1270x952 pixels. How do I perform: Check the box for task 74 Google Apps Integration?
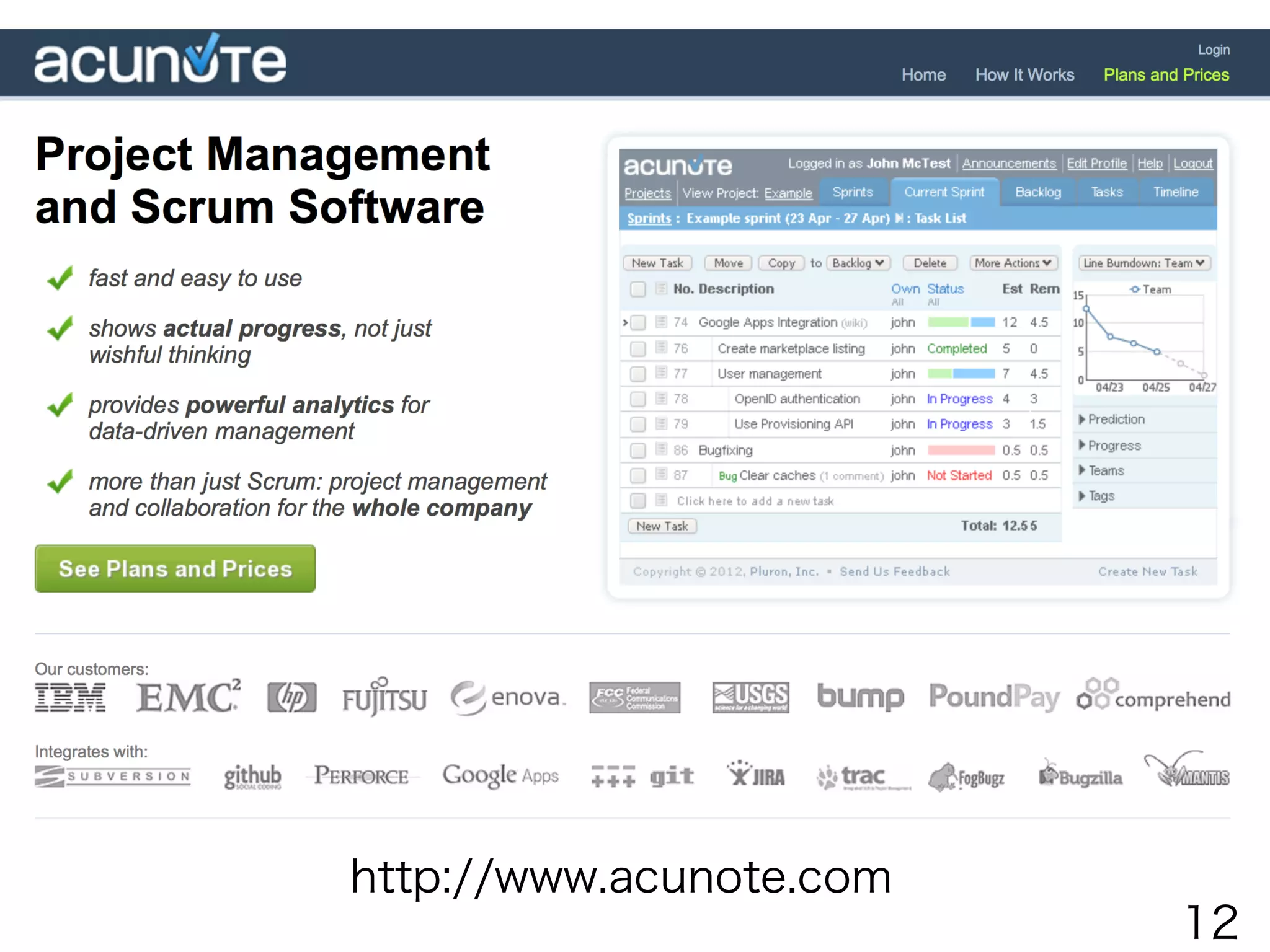coord(638,323)
